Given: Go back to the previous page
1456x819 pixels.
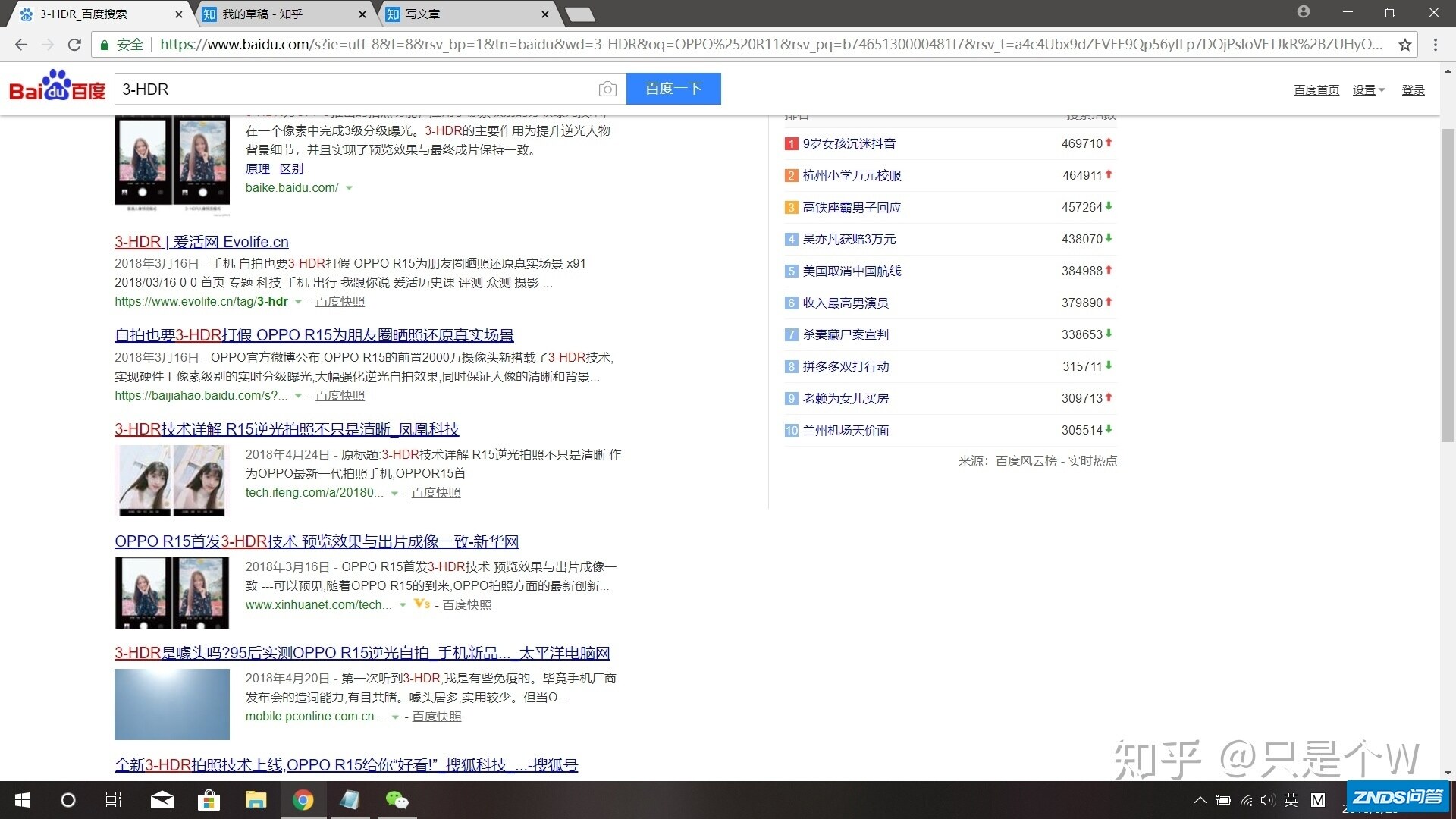Looking at the screenshot, I should pos(21,45).
